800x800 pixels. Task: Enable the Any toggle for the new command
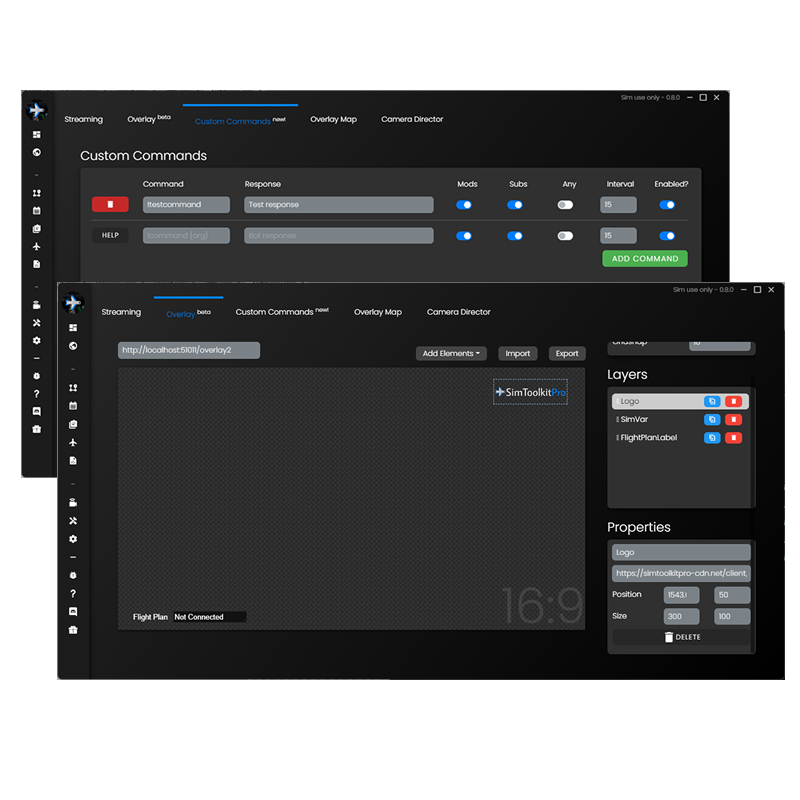coord(565,234)
